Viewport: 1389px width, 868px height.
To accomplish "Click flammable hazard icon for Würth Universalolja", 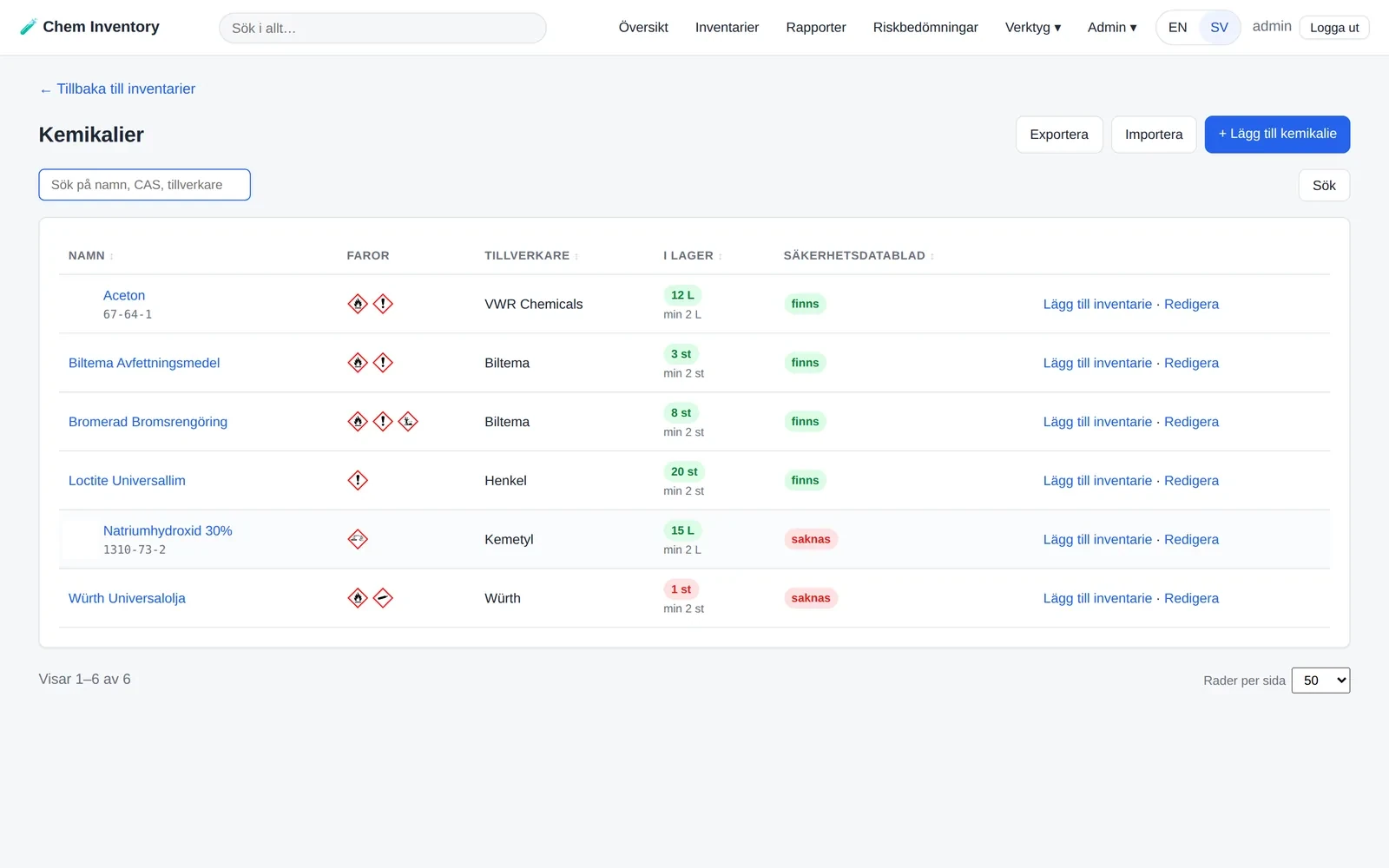I will click(x=358, y=598).
